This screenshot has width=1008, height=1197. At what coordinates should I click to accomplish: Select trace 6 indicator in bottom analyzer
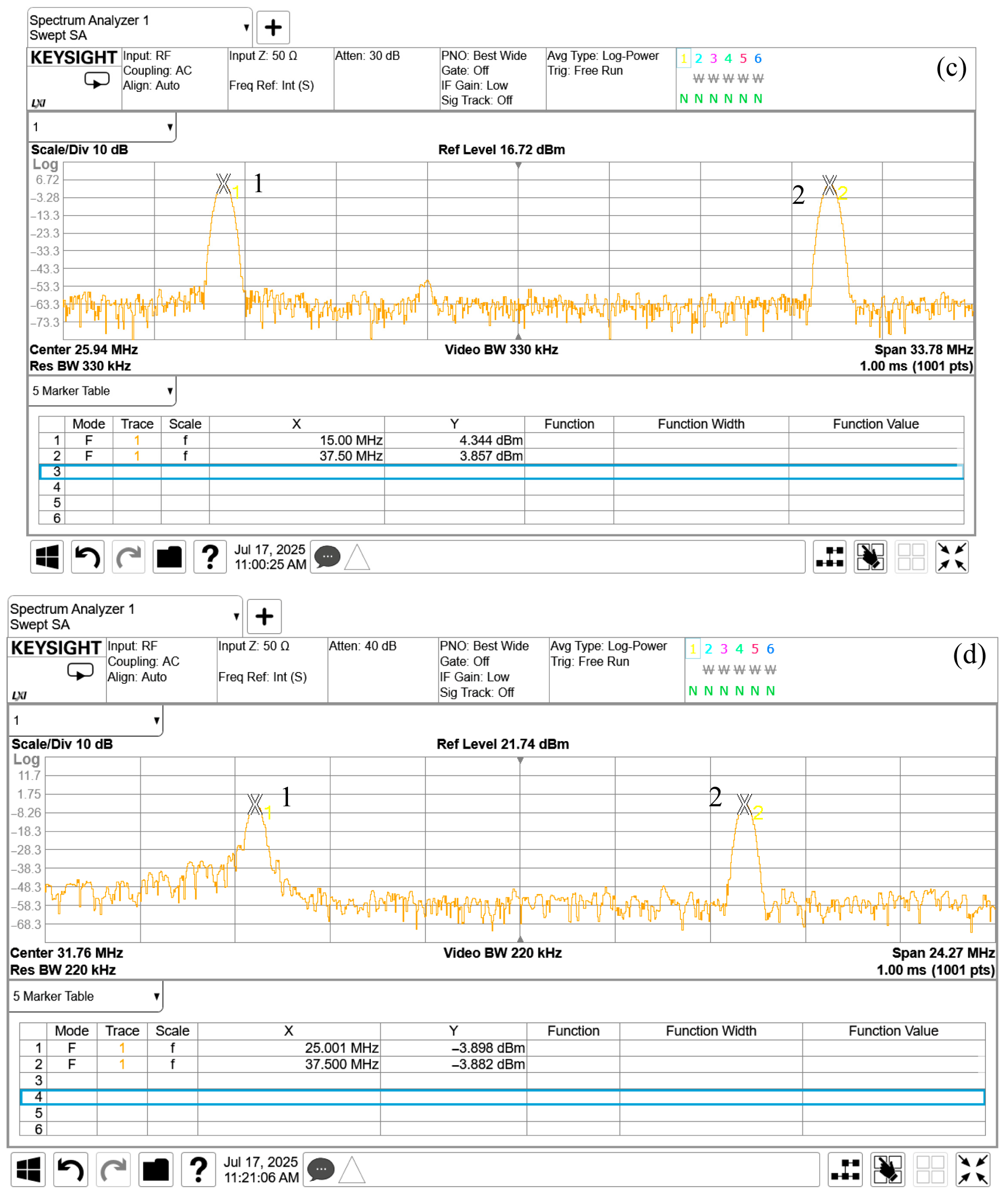770,649
